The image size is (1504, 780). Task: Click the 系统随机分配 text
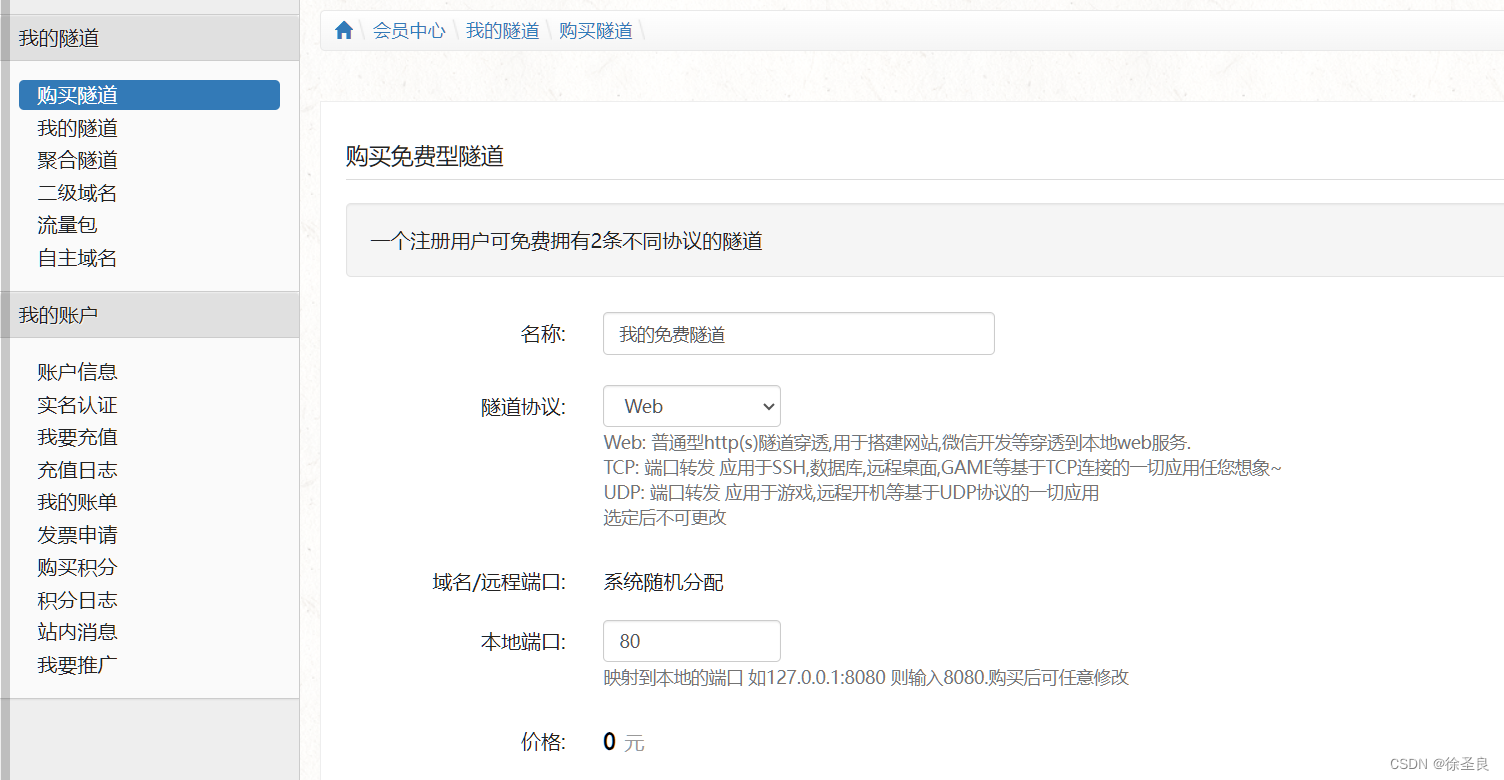click(x=663, y=582)
